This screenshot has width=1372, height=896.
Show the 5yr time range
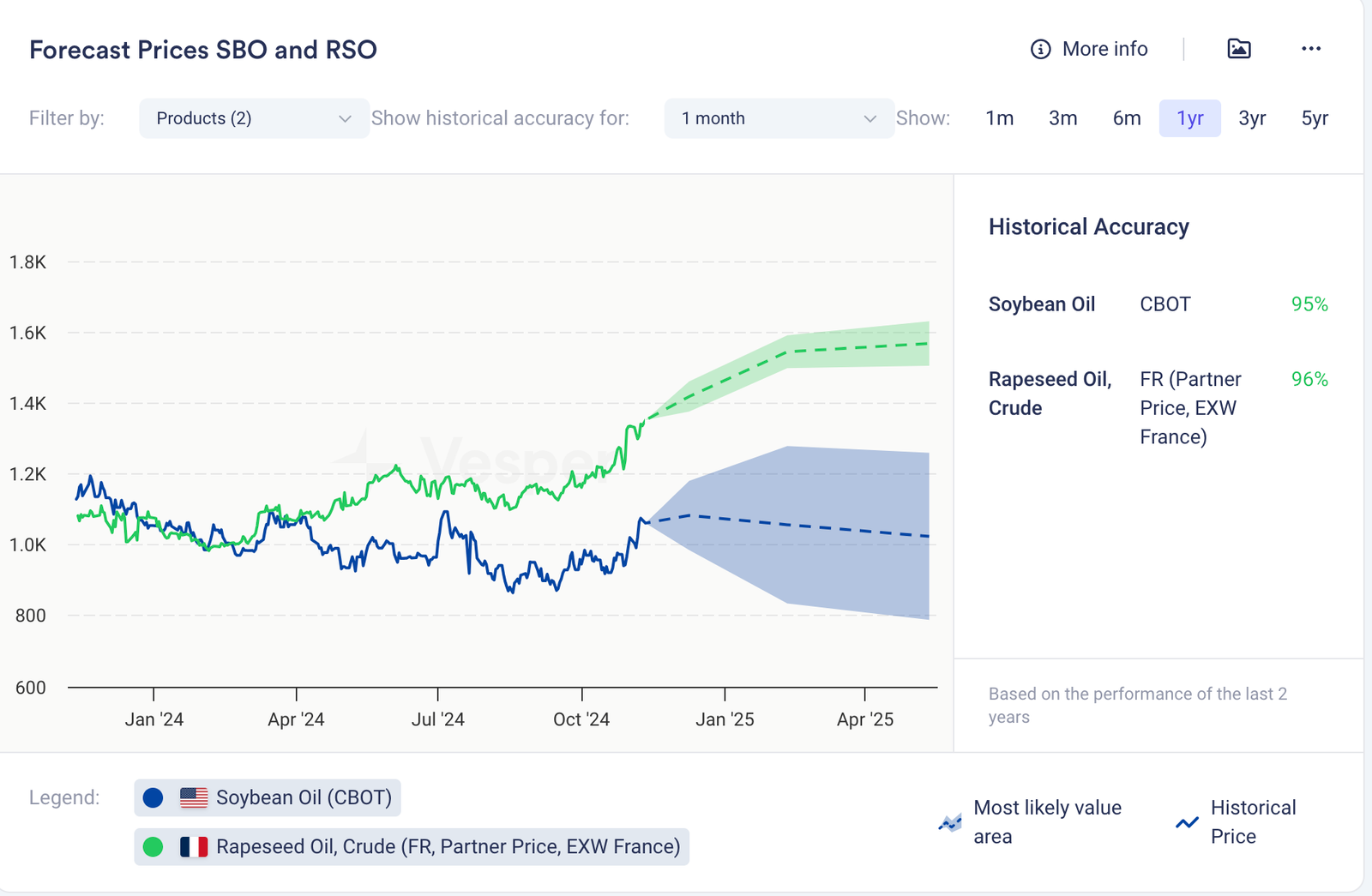1315,118
